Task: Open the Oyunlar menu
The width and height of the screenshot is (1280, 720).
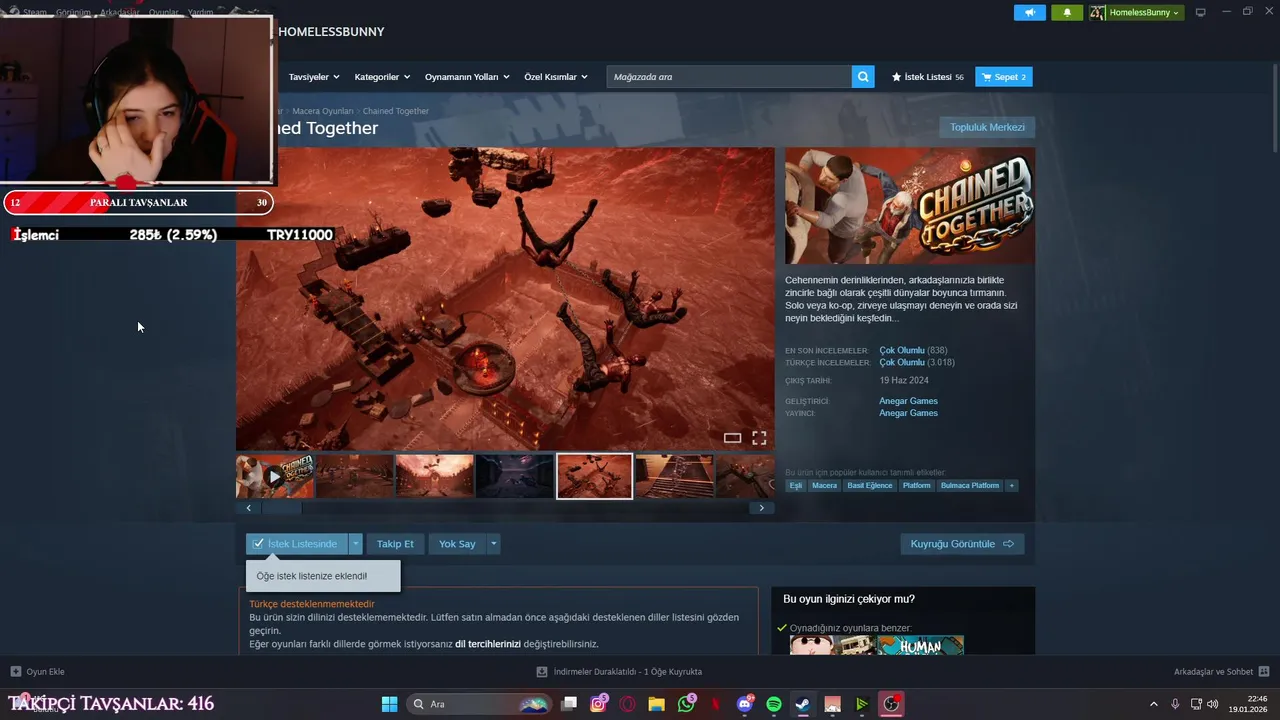Action: tap(163, 12)
